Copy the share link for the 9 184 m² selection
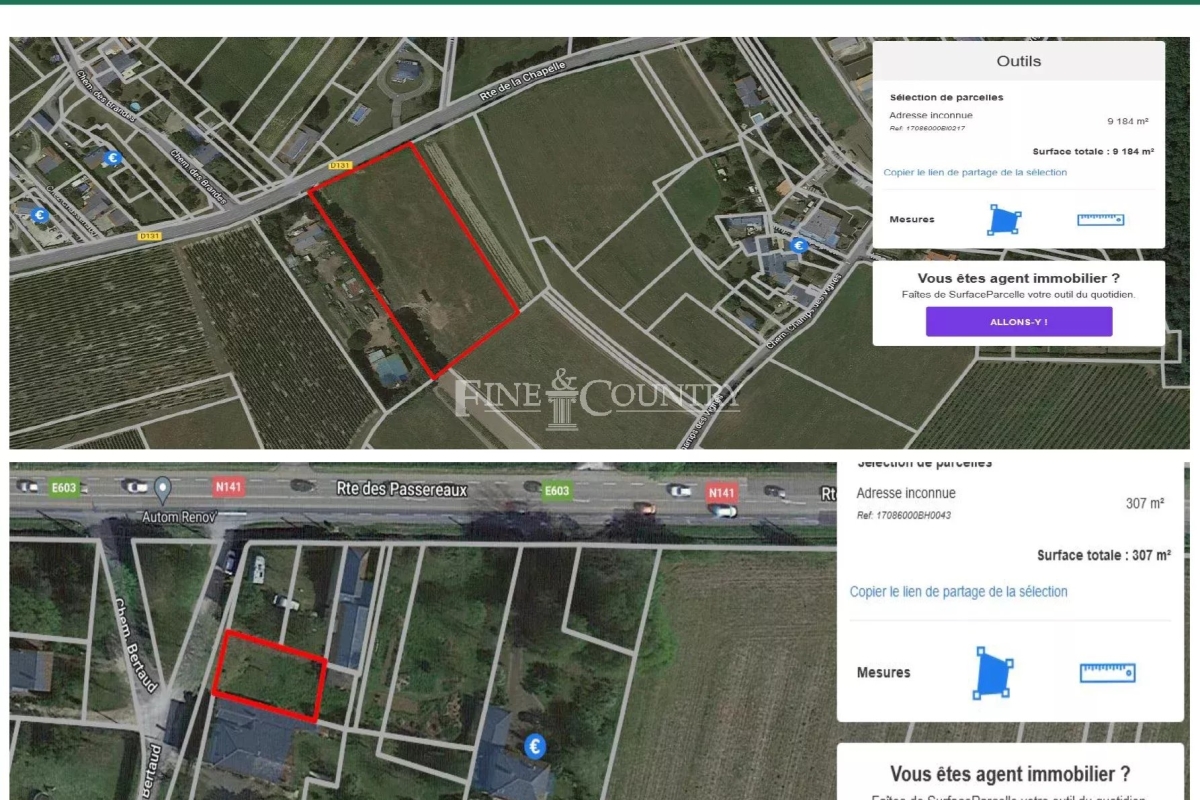The image size is (1200, 800). point(975,172)
